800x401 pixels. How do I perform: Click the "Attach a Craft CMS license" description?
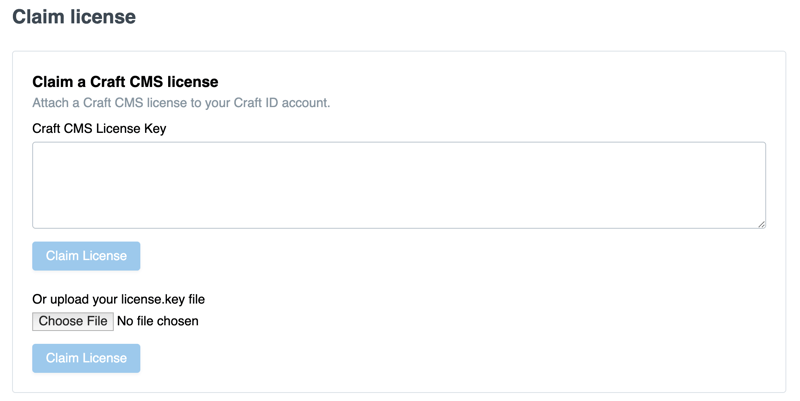coord(181,103)
